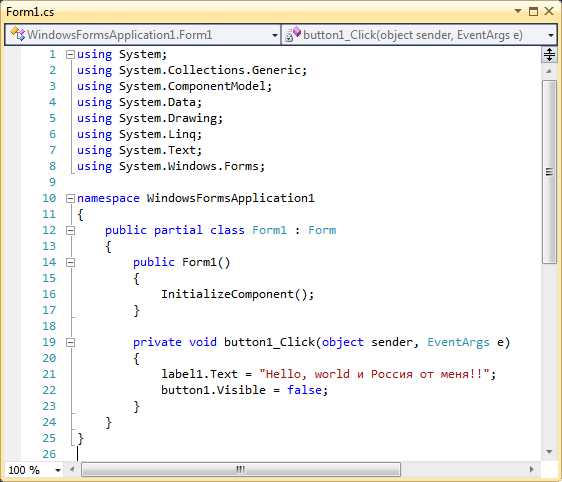Screen dimensions: 562x482
Task: Click 'WindowsFormsApplication1' in the namespace declaration
Action: click(x=230, y=199)
